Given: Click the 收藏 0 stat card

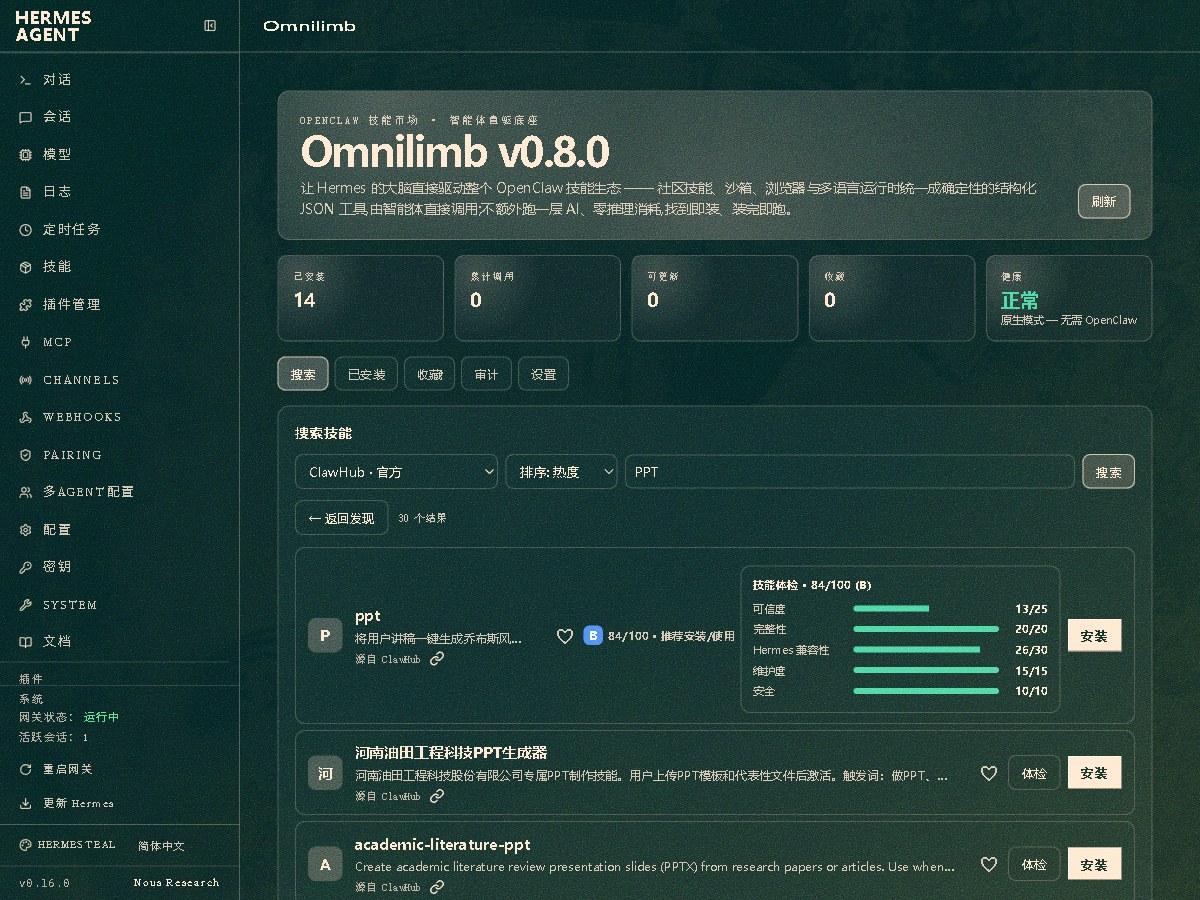Looking at the screenshot, I should coord(892,298).
